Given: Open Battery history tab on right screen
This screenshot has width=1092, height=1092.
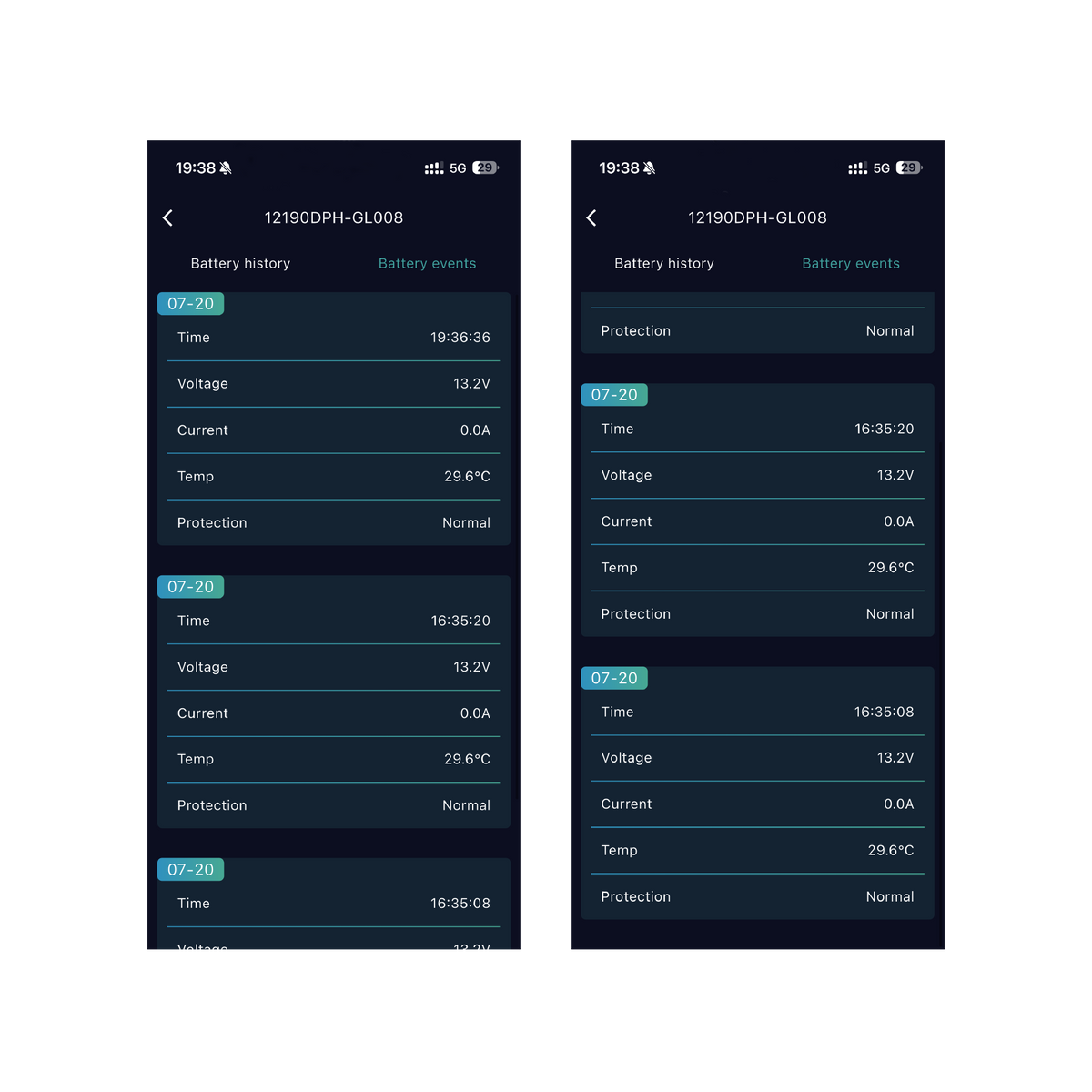Looking at the screenshot, I should coord(664,263).
